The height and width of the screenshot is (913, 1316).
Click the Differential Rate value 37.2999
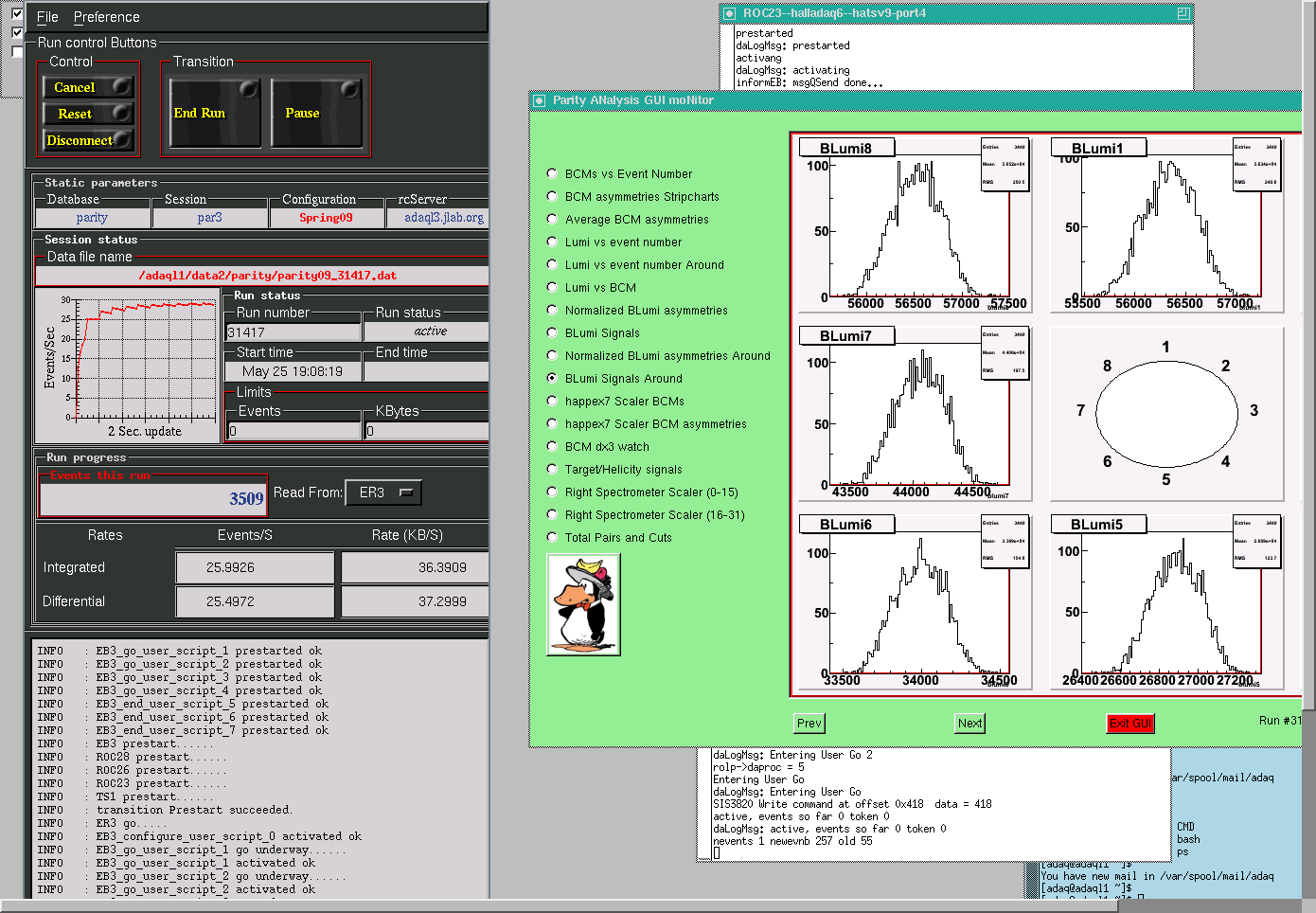[416, 601]
